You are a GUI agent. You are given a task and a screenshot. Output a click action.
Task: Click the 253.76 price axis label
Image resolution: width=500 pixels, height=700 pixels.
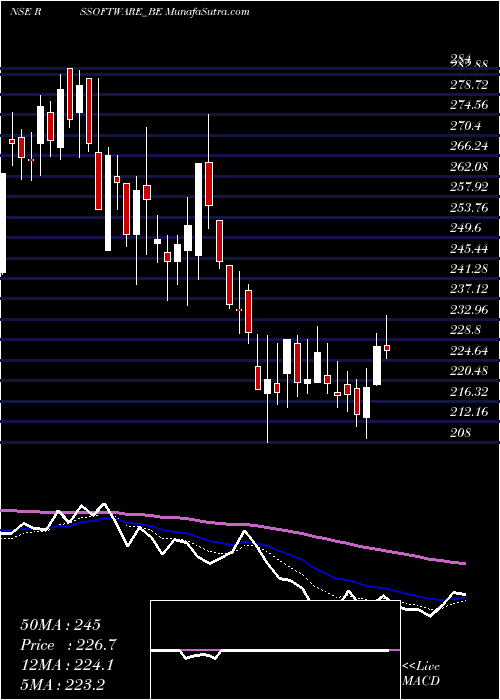[469, 208]
